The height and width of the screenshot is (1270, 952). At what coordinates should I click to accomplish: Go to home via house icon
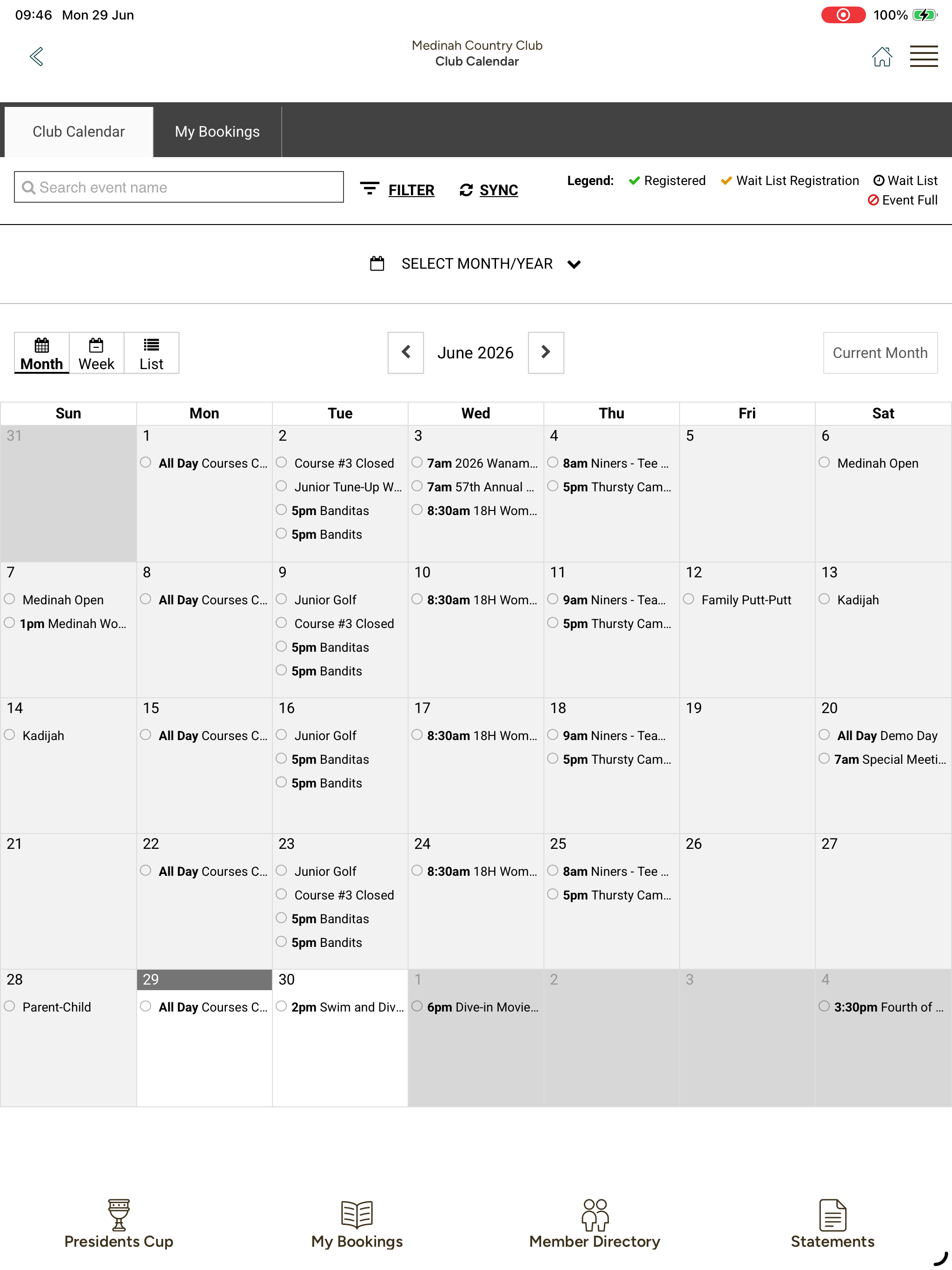(x=881, y=56)
